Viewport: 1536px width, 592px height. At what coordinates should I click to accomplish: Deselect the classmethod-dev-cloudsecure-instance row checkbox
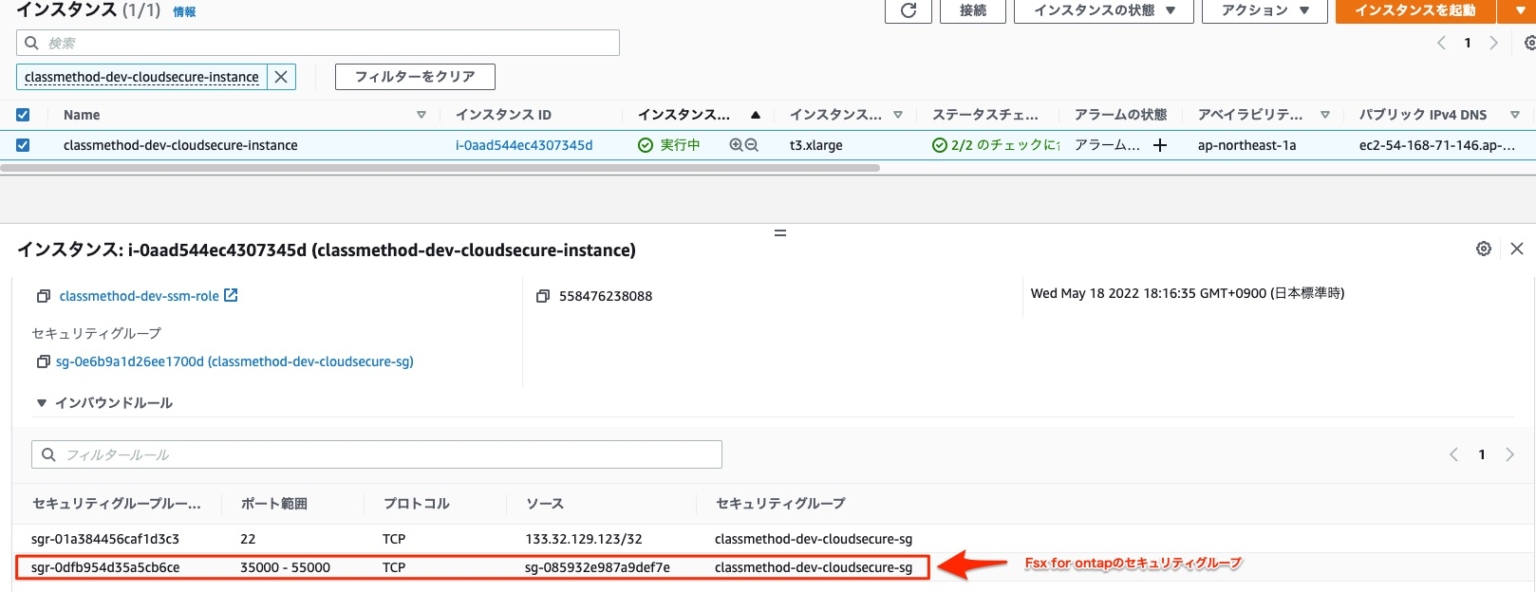(x=22, y=144)
